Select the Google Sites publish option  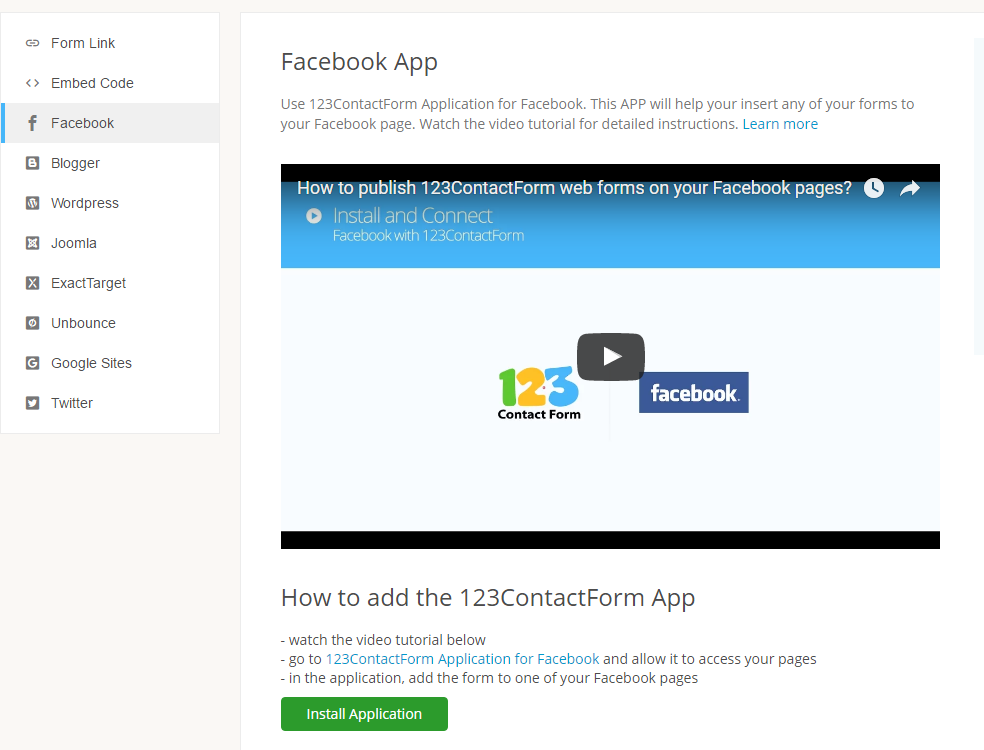(x=110, y=363)
